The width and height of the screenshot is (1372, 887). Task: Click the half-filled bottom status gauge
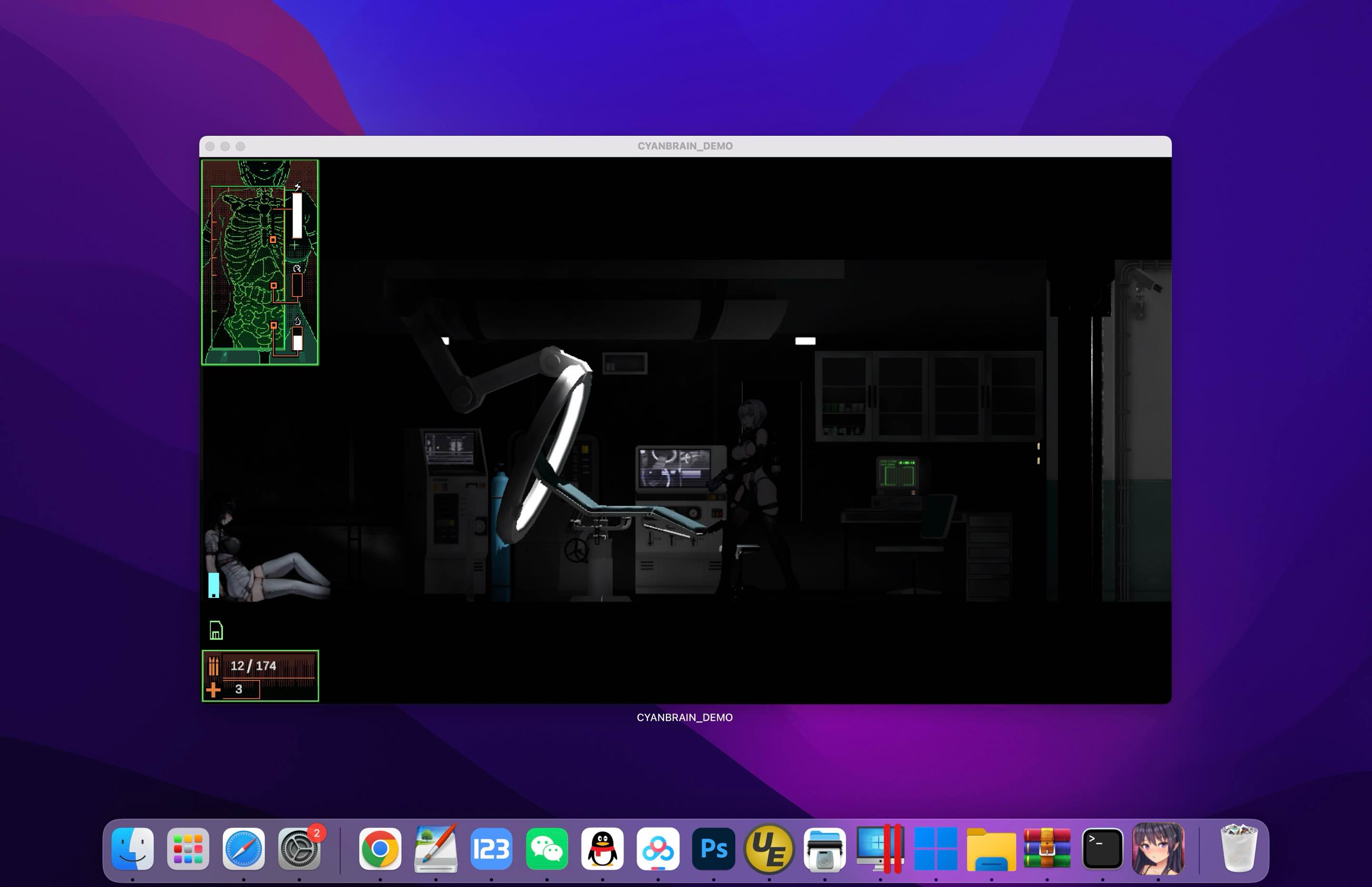pyautogui.click(x=297, y=339)
